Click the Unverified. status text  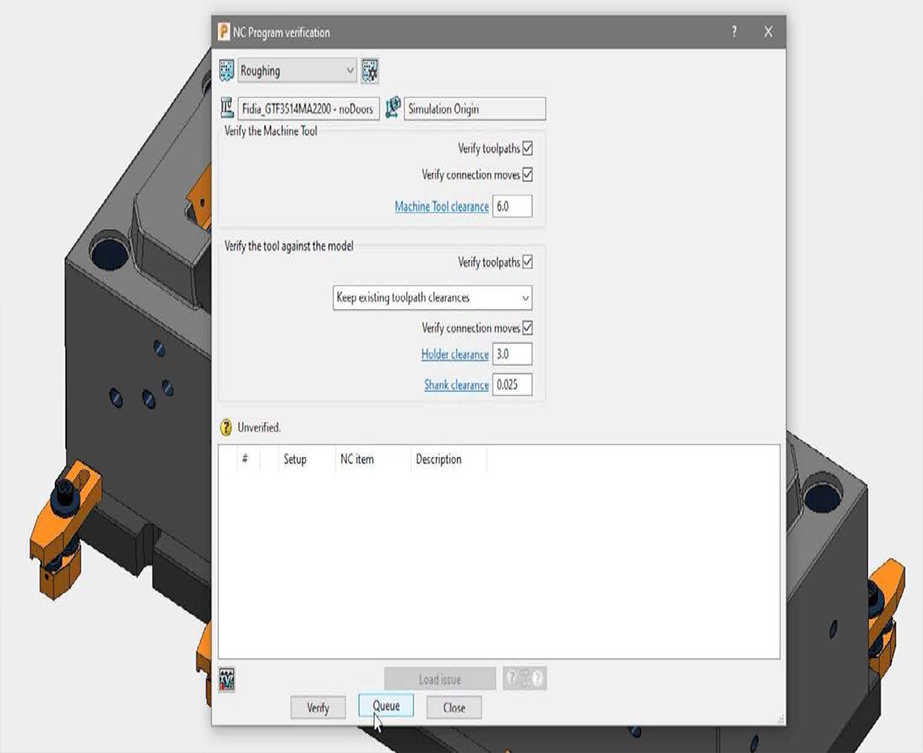click(x=259, y=427)
